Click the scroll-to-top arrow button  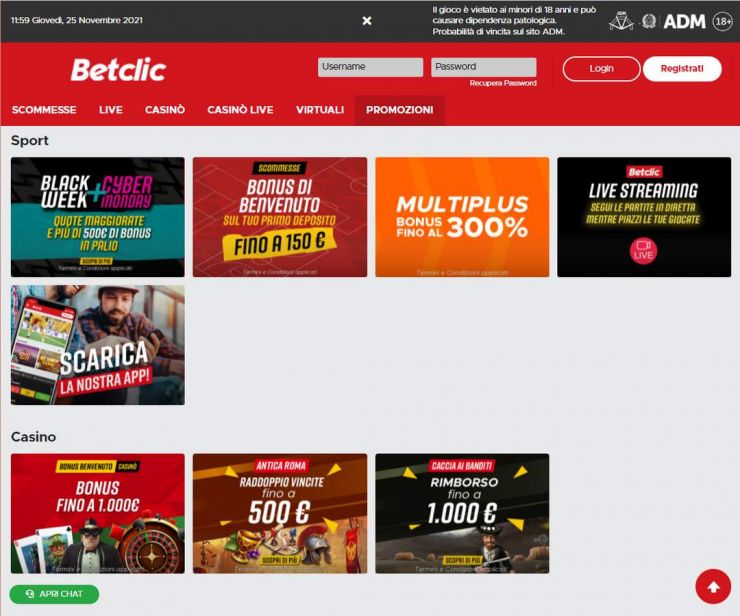click(x=713, y=586)
